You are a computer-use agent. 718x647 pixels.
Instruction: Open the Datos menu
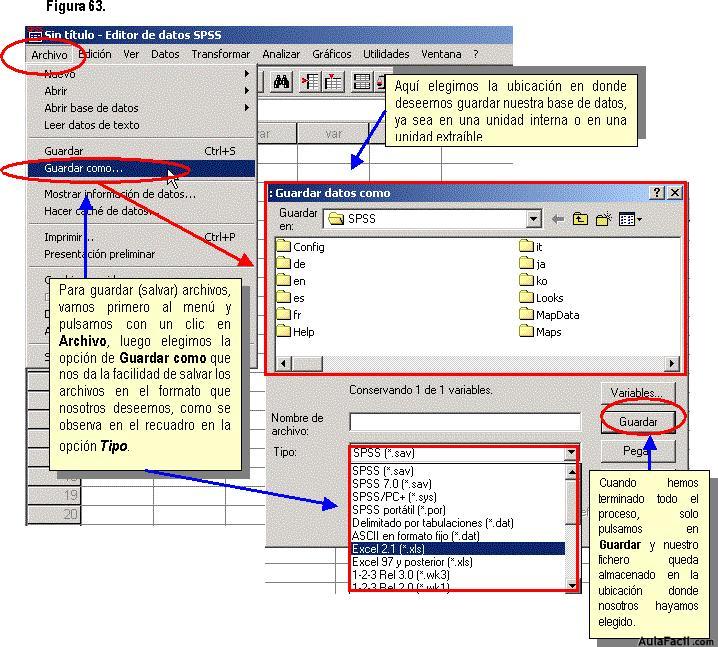(x=165, y=54)
